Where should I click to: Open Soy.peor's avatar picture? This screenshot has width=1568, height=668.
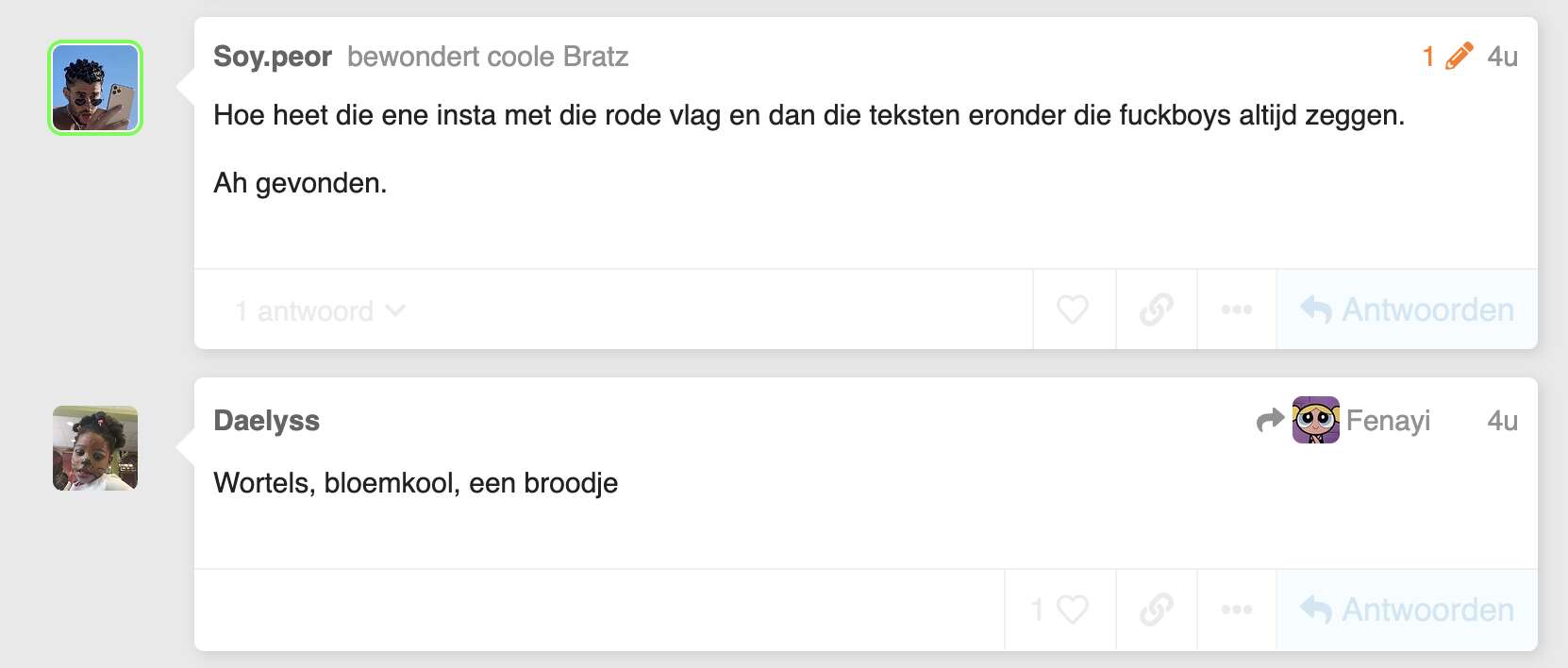click(95, 88)
